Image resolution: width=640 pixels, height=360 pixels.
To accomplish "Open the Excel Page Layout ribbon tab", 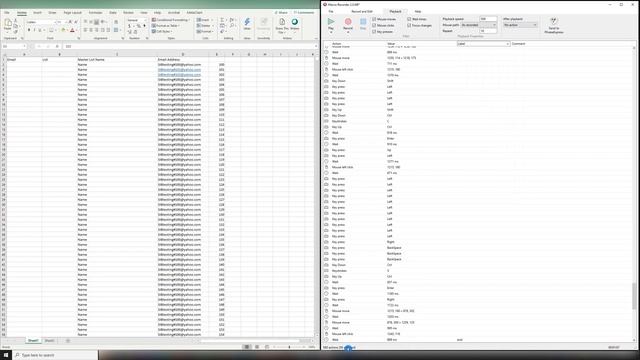I will (x=72, y=13).
